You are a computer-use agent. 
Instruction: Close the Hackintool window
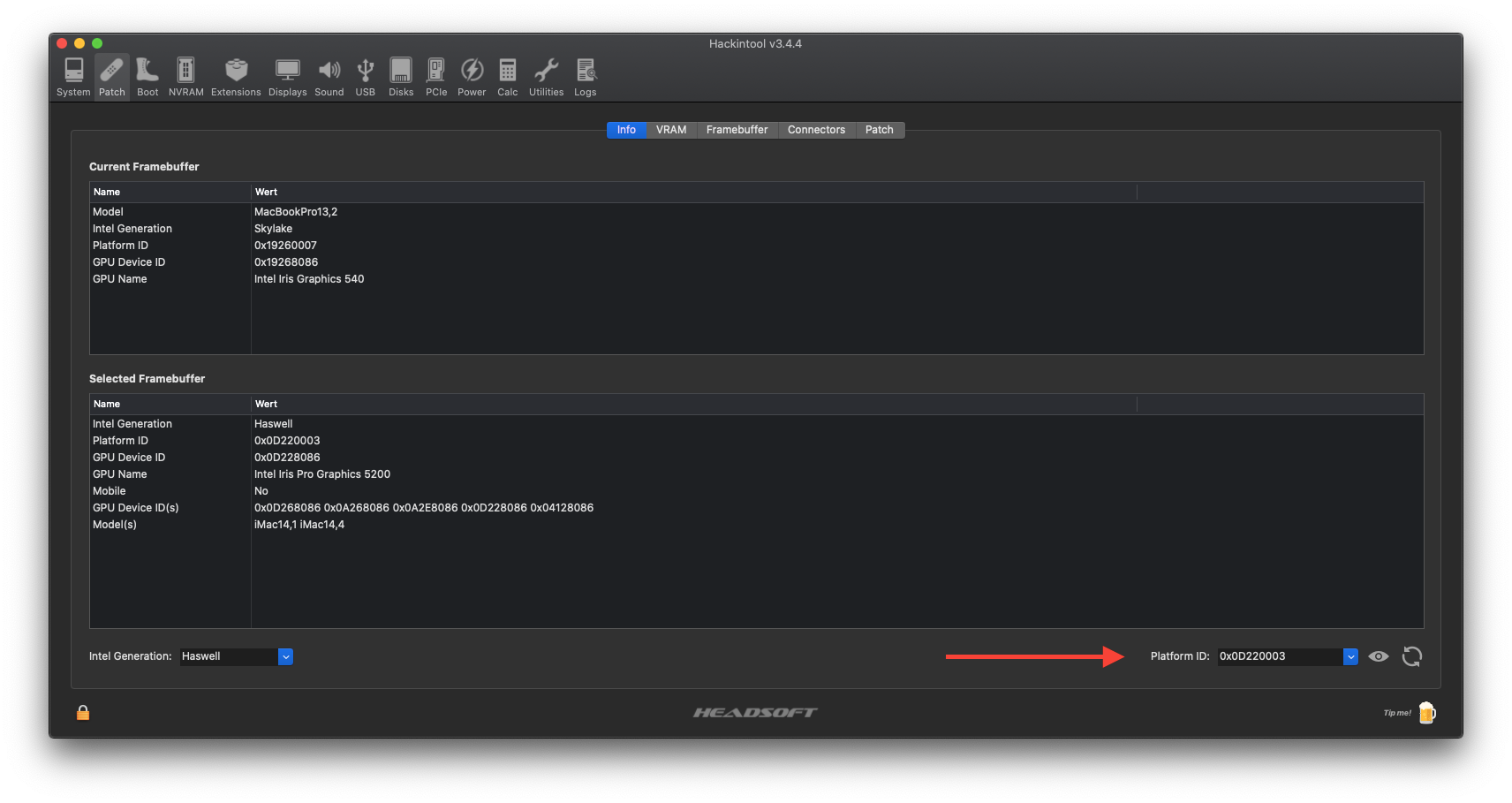click(62, 43)
